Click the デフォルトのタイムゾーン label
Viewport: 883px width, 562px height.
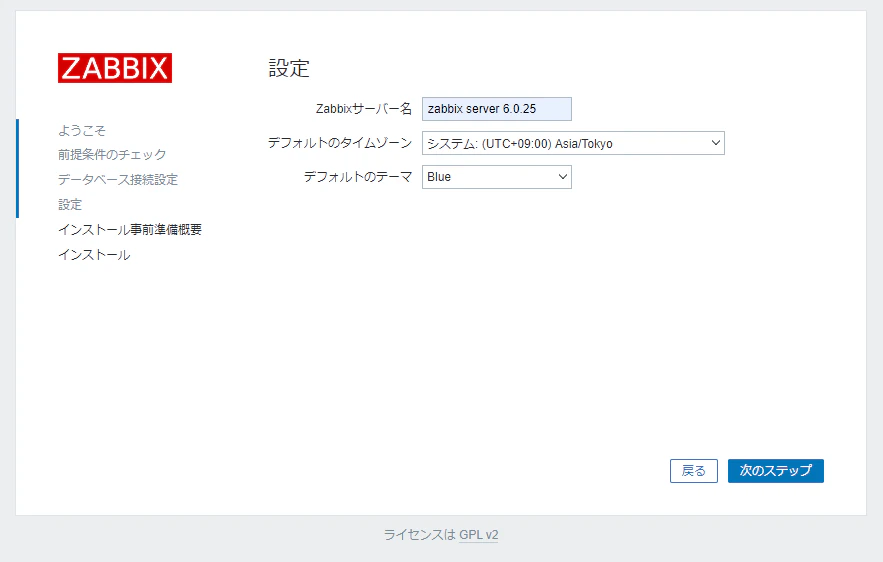coord(340,143)
